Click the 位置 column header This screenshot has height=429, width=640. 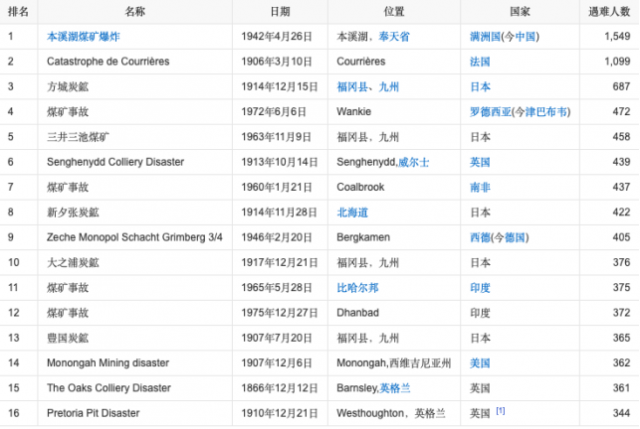[394, 12]
